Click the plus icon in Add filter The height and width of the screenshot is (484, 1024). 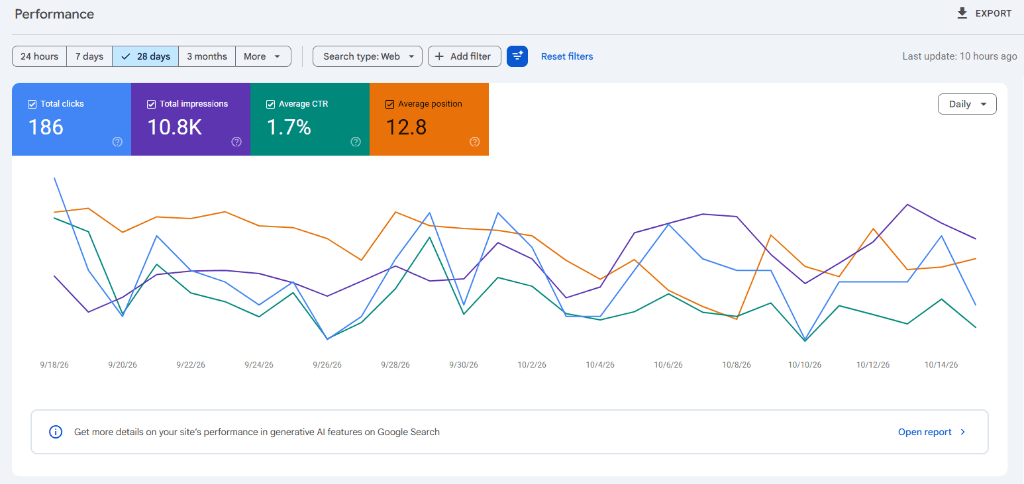pyautogui.click(x=440, y=56)
